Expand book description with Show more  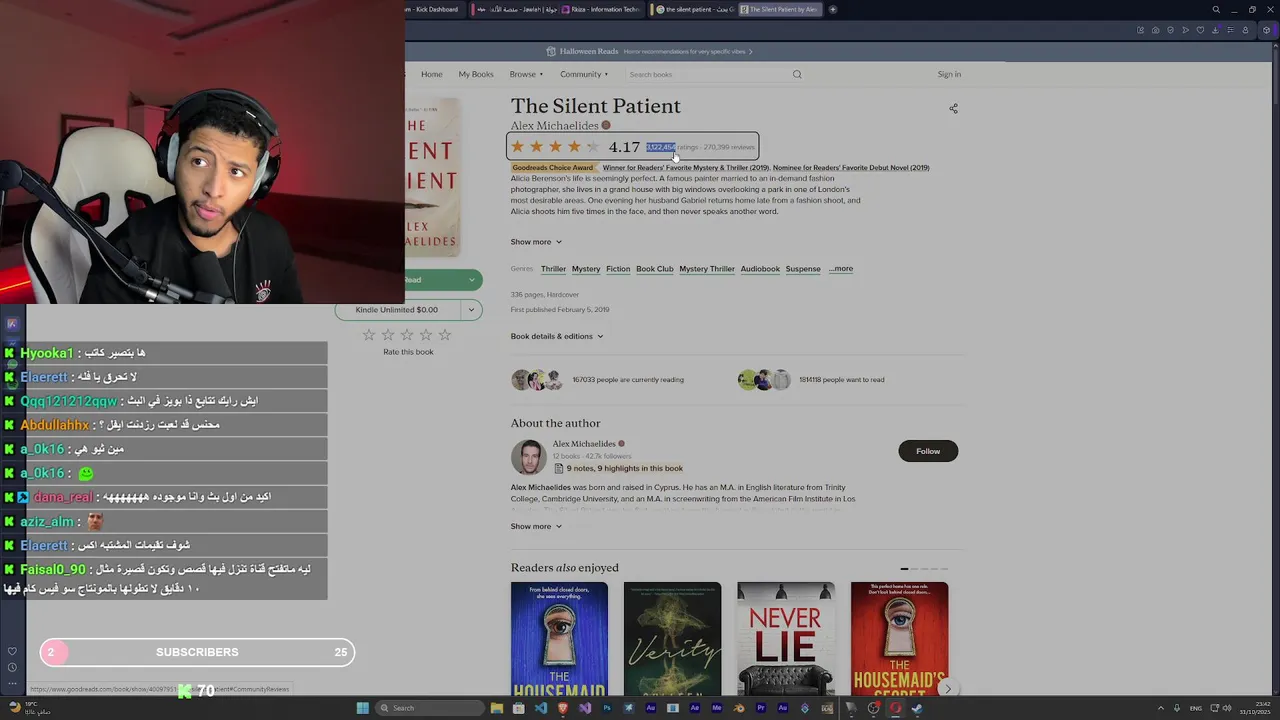[x=536, y=242]
